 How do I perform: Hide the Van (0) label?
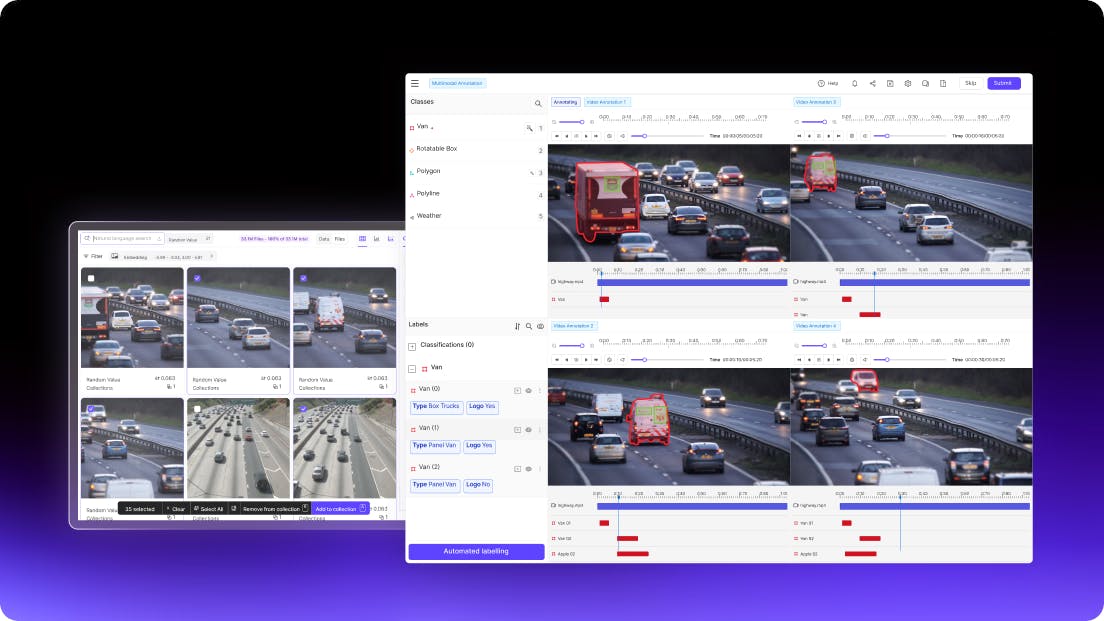click(x=529, y=390)
